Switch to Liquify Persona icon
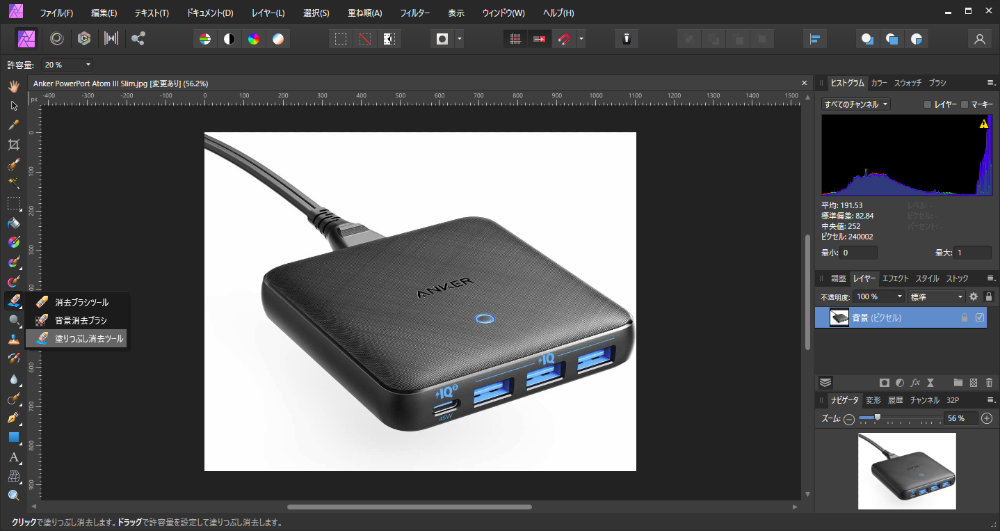 tap(57, 38)
